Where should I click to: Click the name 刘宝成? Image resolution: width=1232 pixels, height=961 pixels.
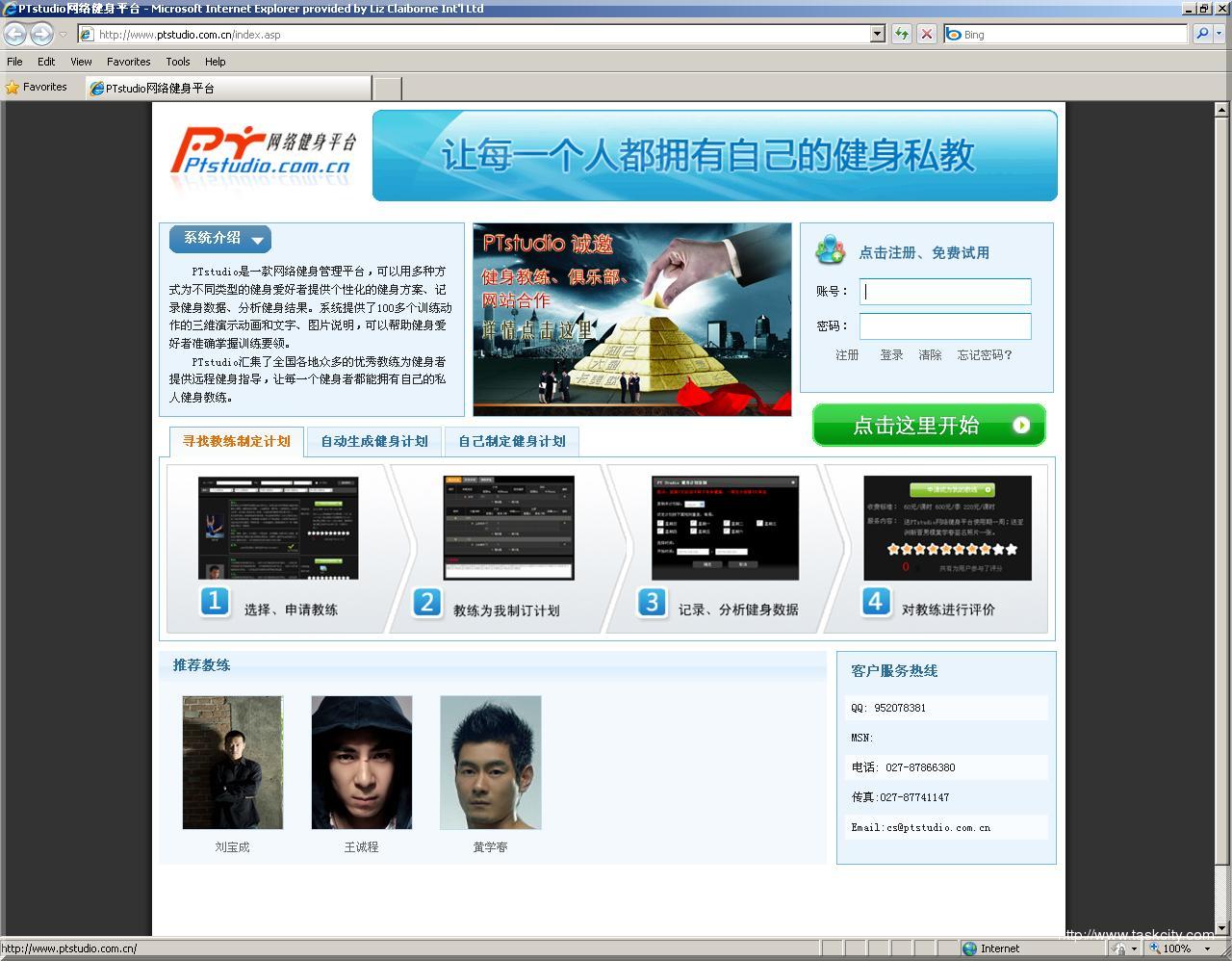[233, 847]
